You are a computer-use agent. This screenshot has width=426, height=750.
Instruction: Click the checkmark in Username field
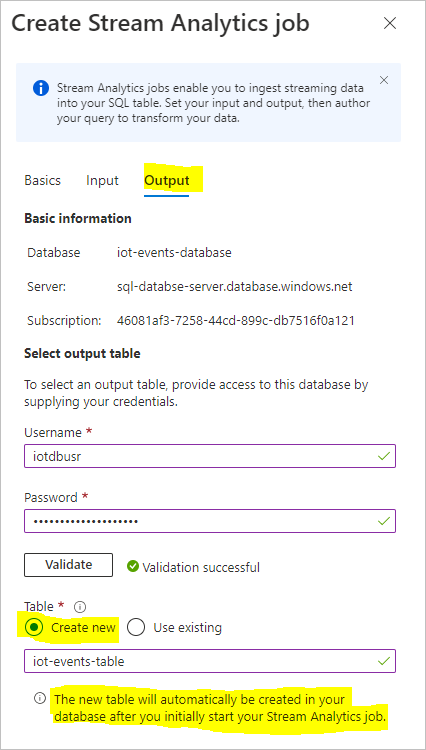383,456
